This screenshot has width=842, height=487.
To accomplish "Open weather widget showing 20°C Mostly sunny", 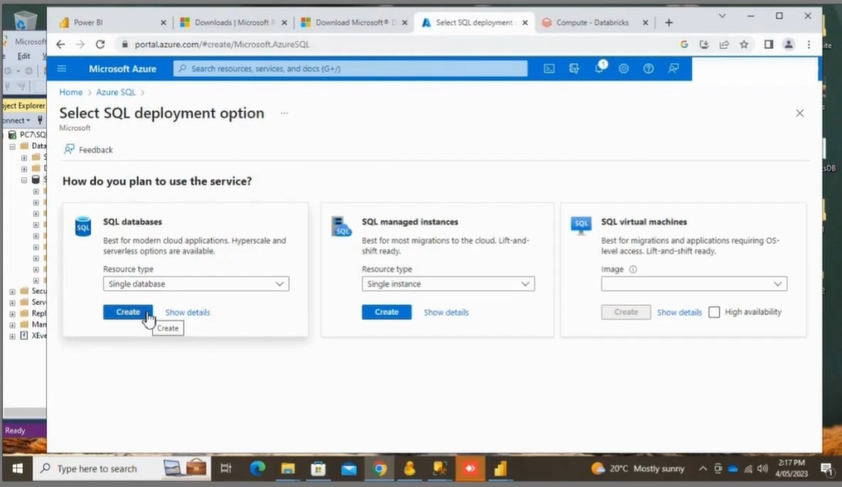I will point(637,469).
